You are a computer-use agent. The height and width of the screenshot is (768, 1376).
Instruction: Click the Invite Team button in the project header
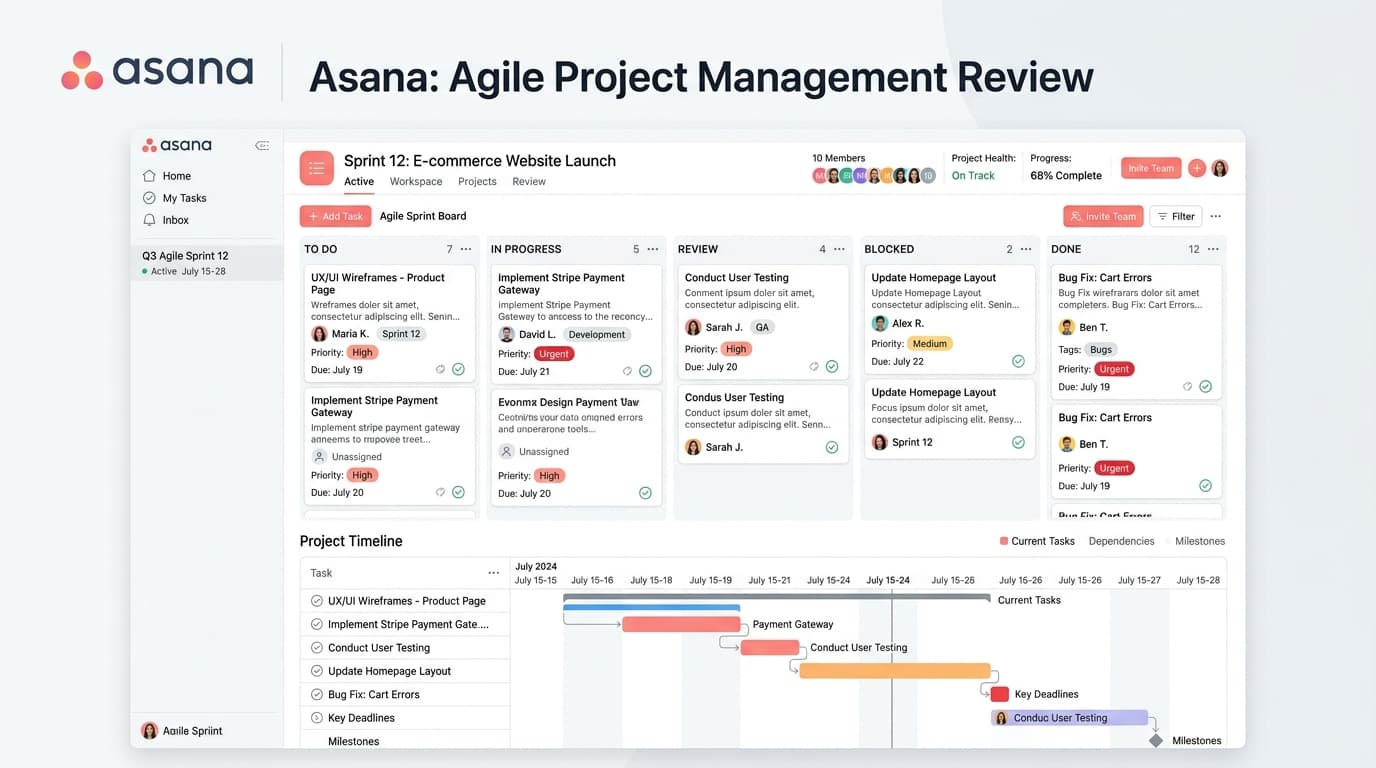tap(1151, 168)
